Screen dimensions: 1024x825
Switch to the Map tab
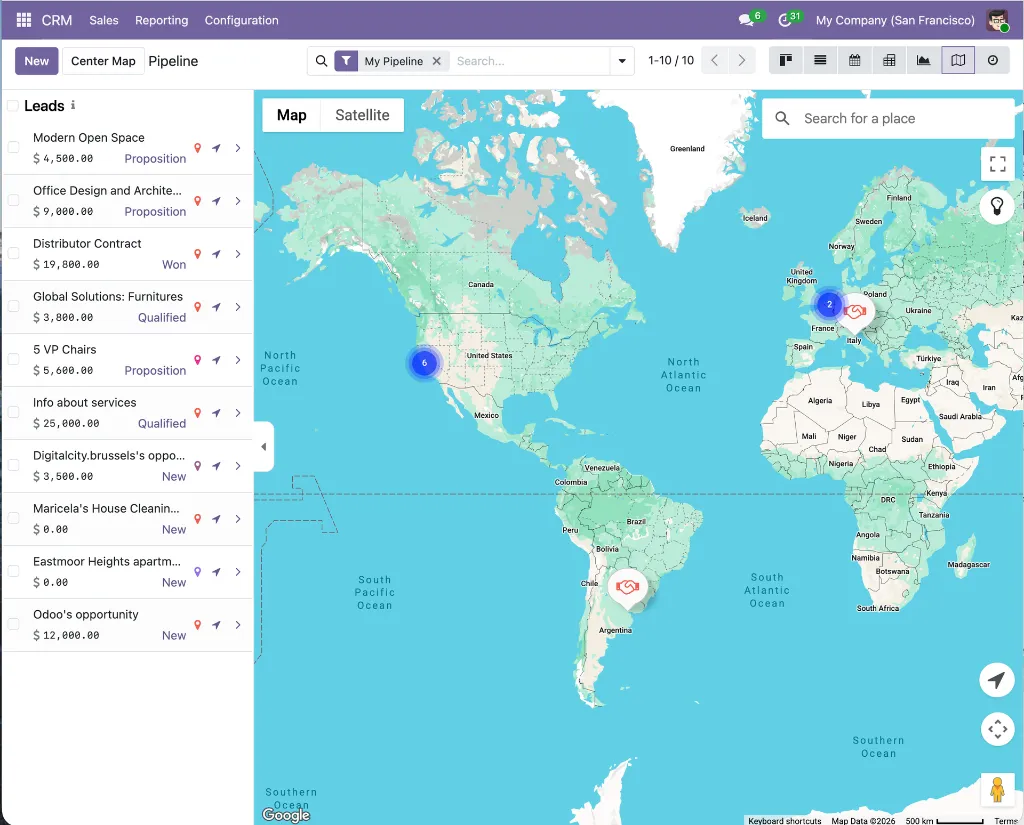pos(291,115)
